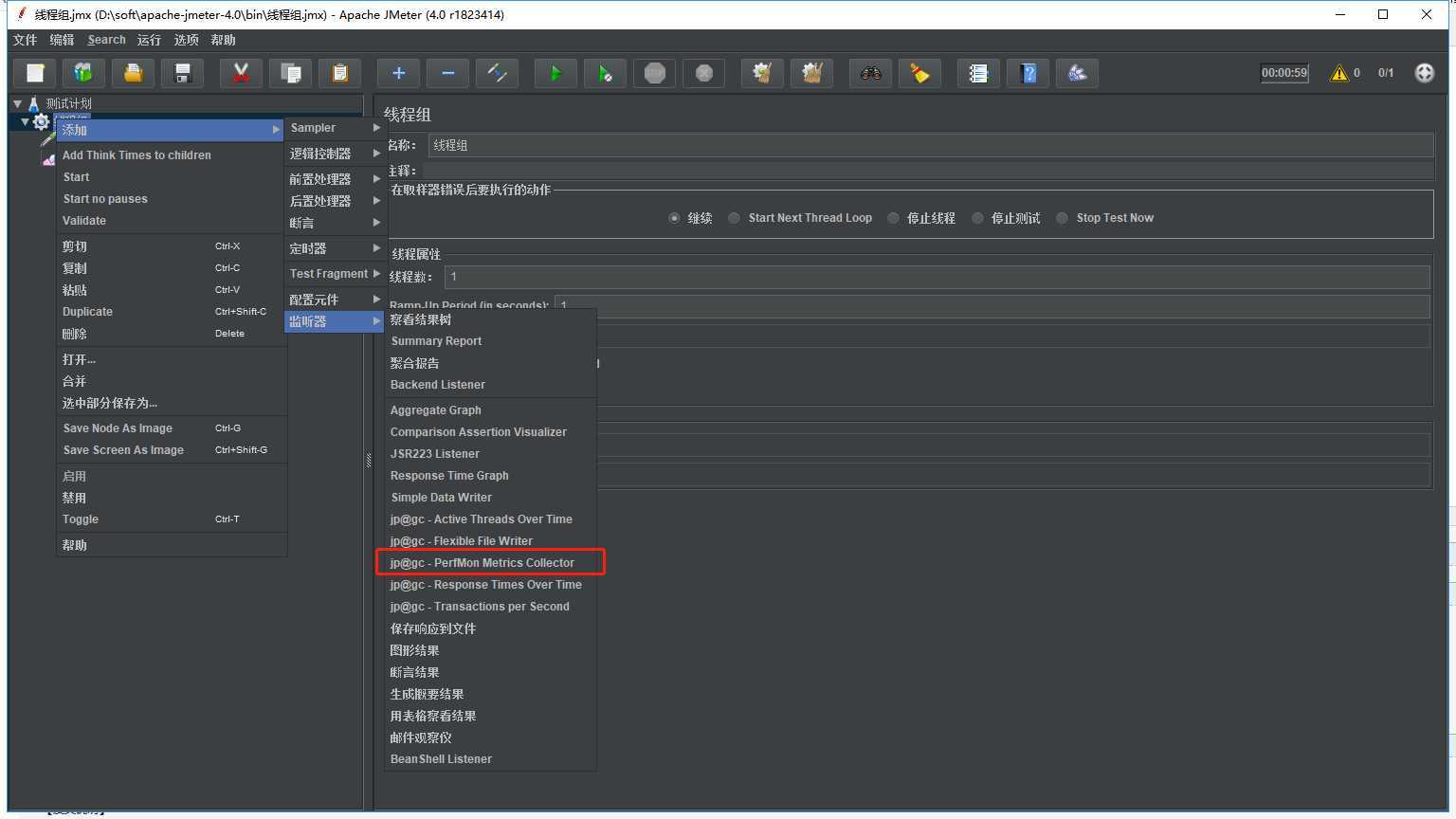Choose Add Think Times to children
The width and height of the screenshot is (1456, 819).
pos(172,155)
